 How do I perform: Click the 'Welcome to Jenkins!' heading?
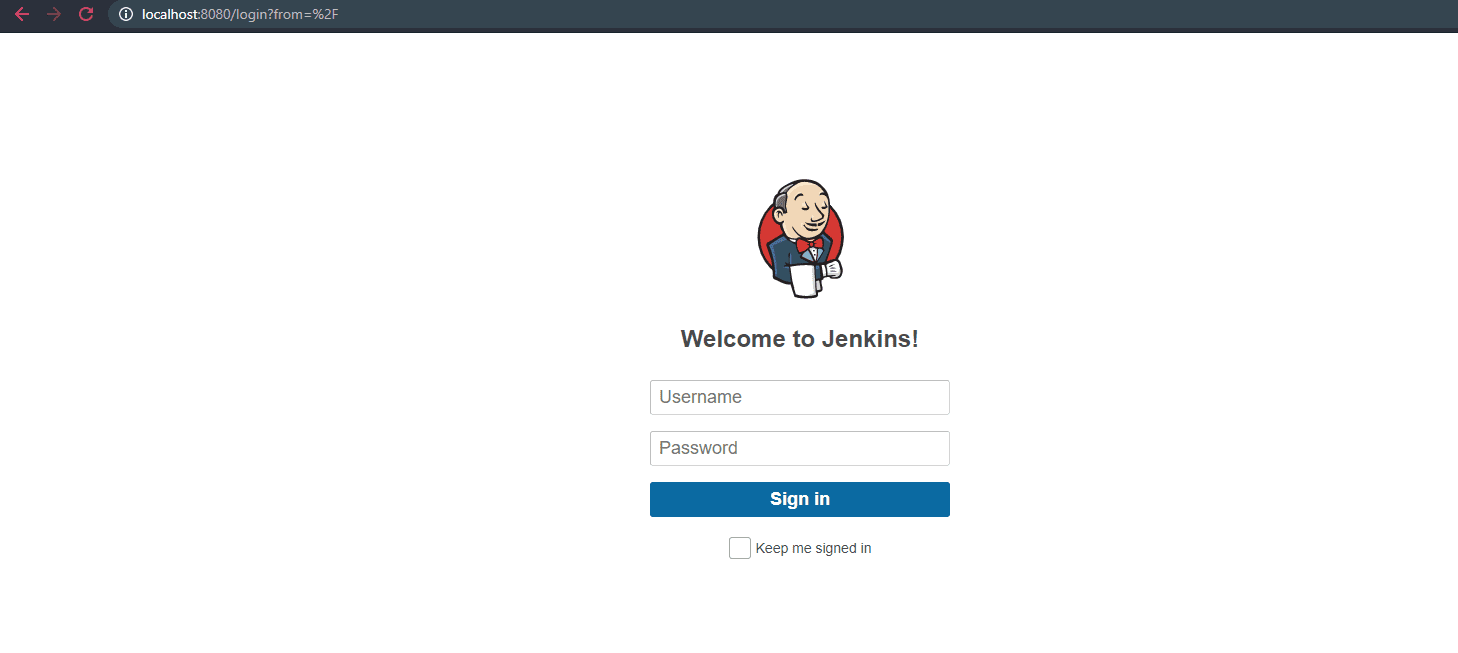tap(800, 339)
